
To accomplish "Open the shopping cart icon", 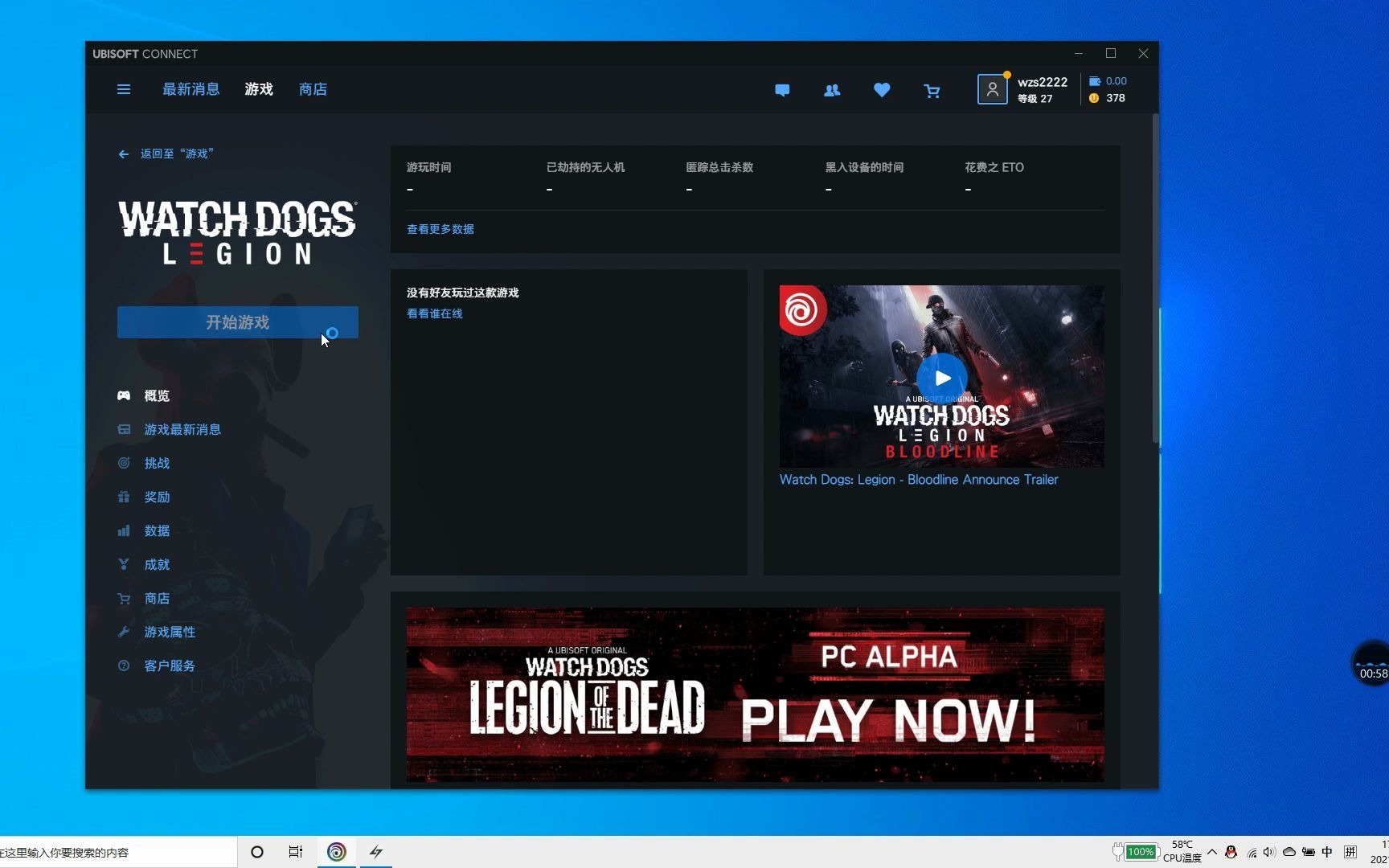I will point(932,91).
